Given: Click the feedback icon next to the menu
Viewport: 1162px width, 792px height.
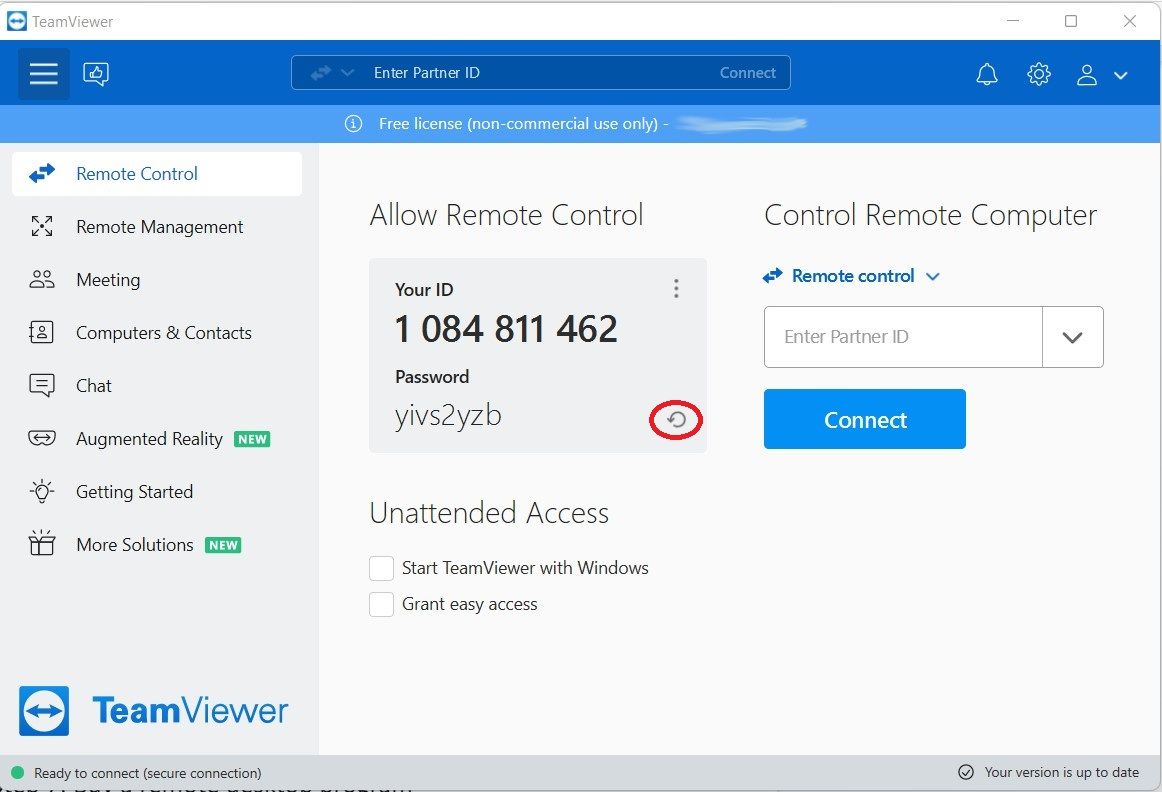Looking at the screenshot, I should click(96, 73).
